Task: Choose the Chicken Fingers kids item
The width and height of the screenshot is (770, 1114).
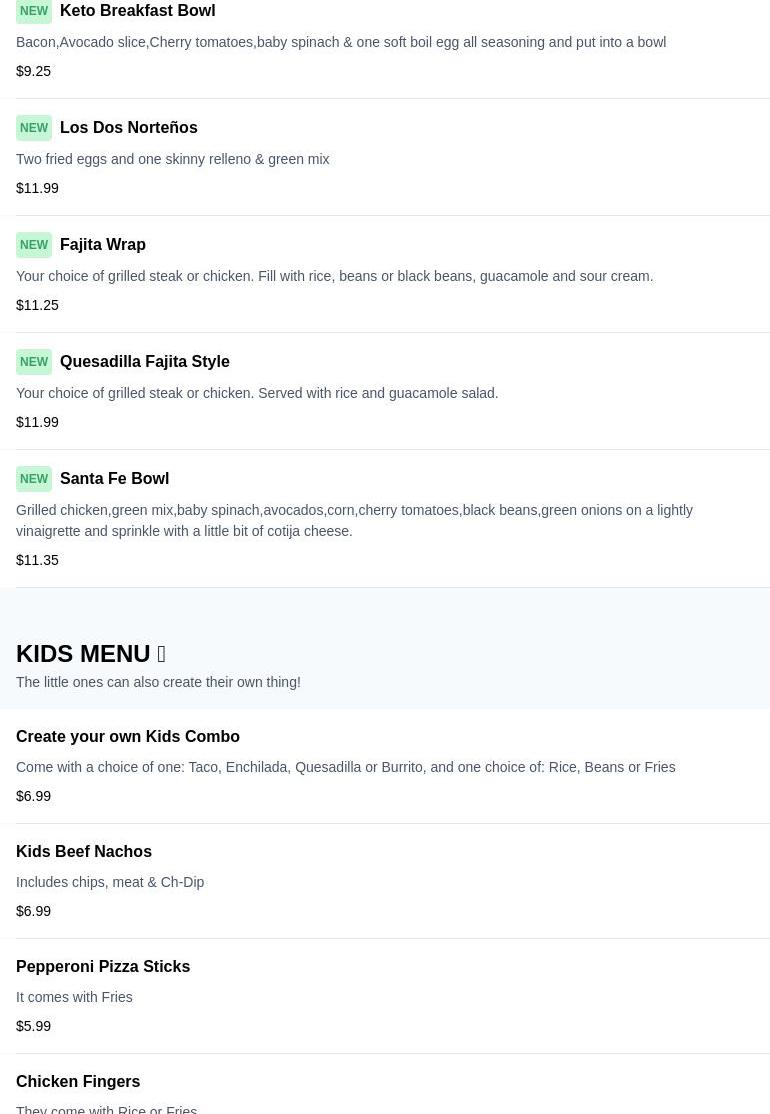Action: (78, 1082)
